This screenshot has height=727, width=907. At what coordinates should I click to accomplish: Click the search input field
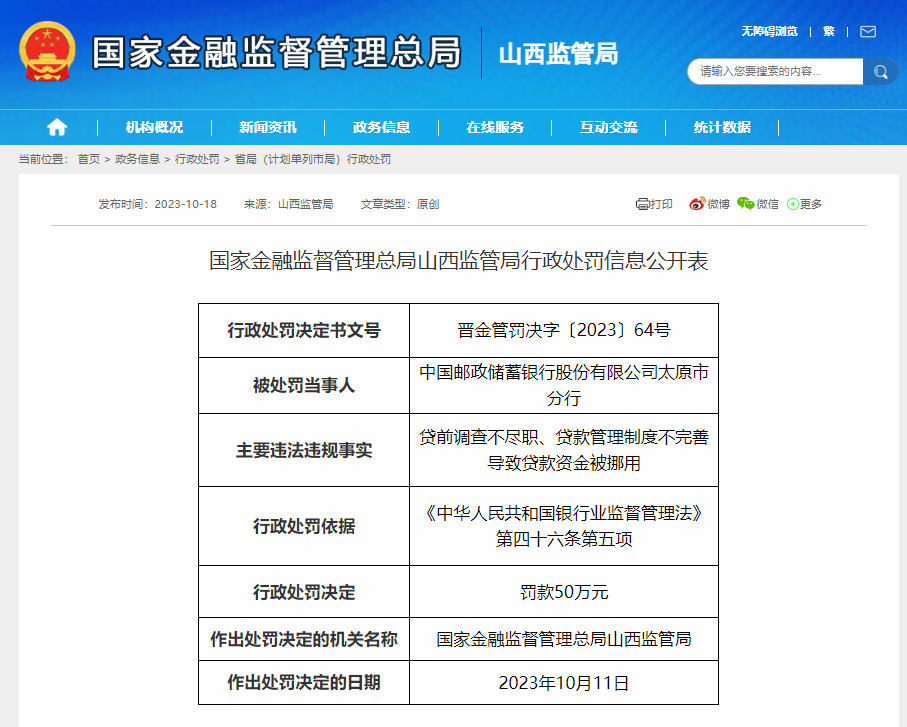point(775,72)
